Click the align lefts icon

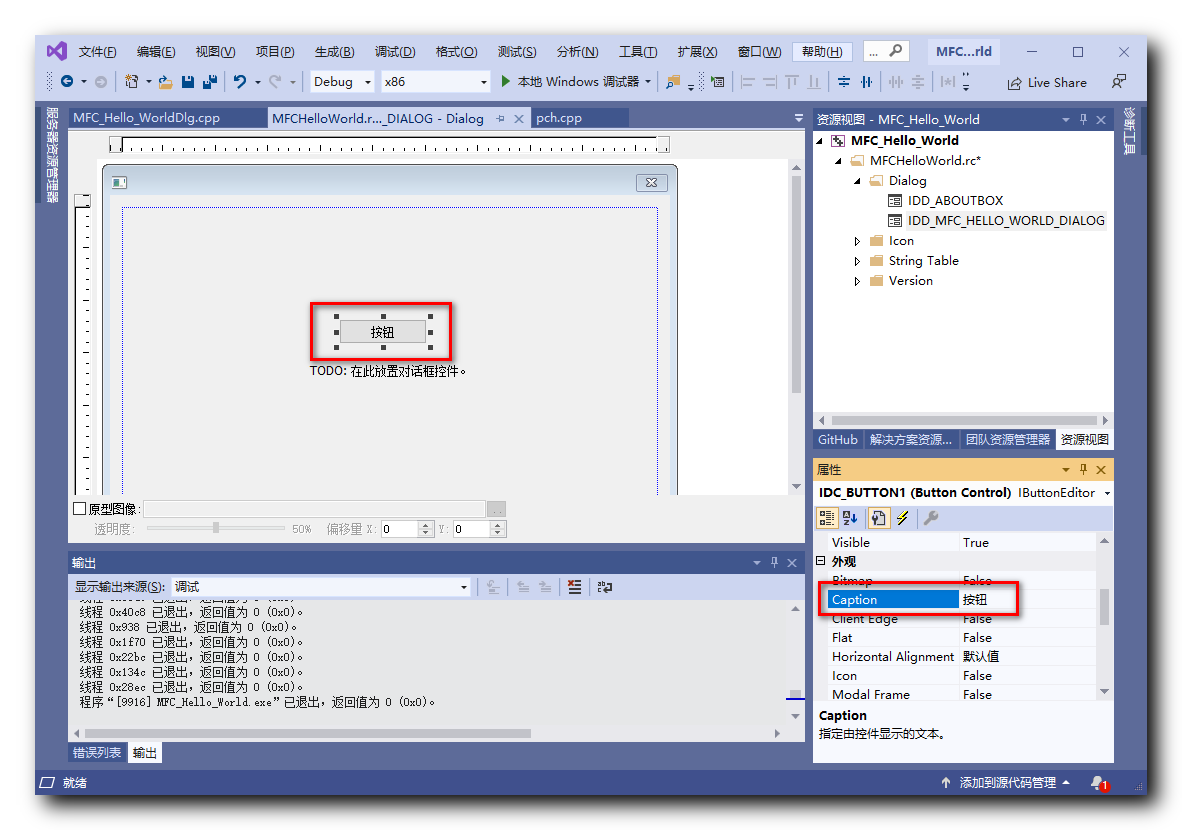pos(748,81)
